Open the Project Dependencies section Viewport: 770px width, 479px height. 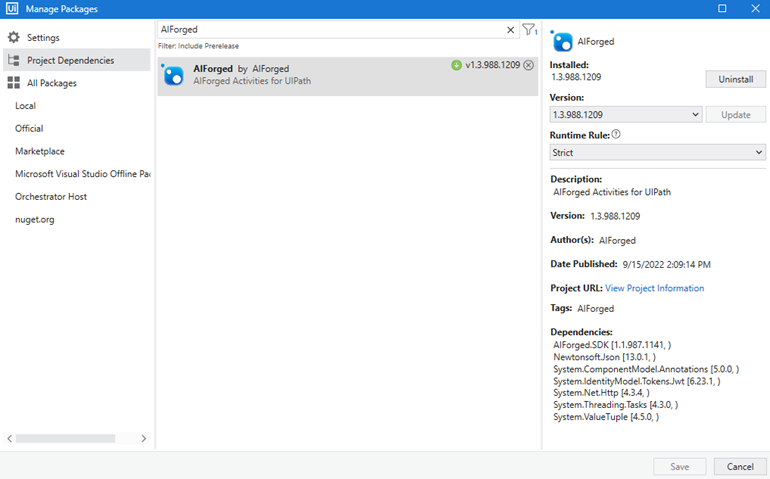point(77,60)
